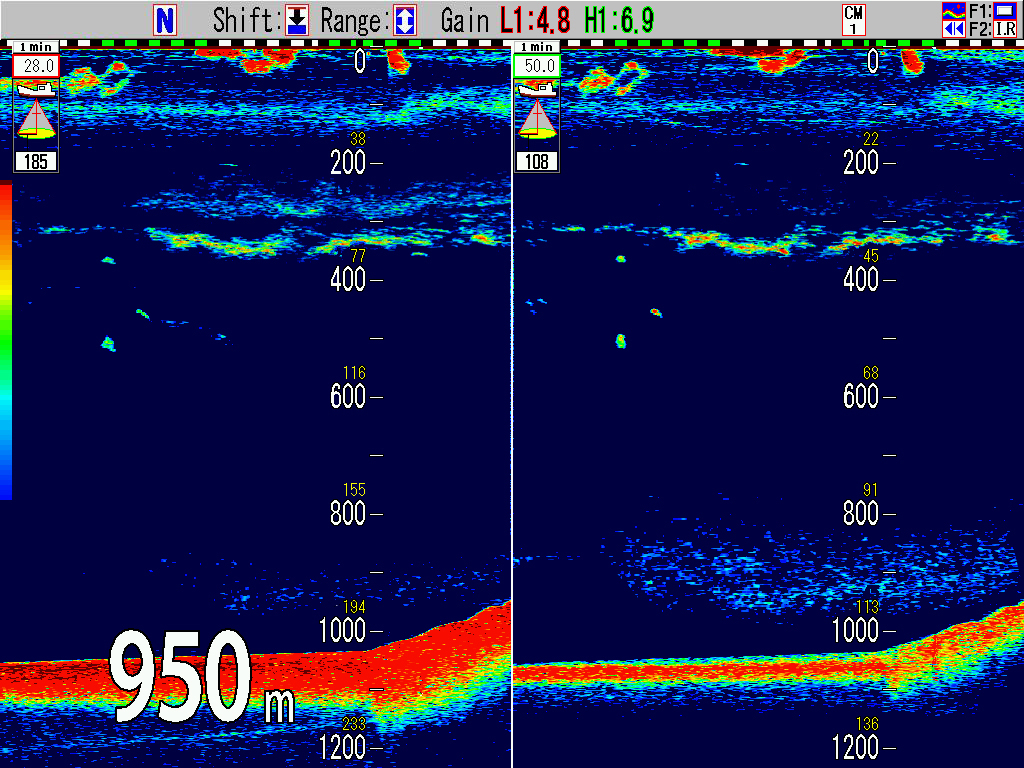The height and width of the screenshot is (768, 1024).
Task: Click the blue N mode indicator
Action: pyautogui.click(x=165, y=20)
